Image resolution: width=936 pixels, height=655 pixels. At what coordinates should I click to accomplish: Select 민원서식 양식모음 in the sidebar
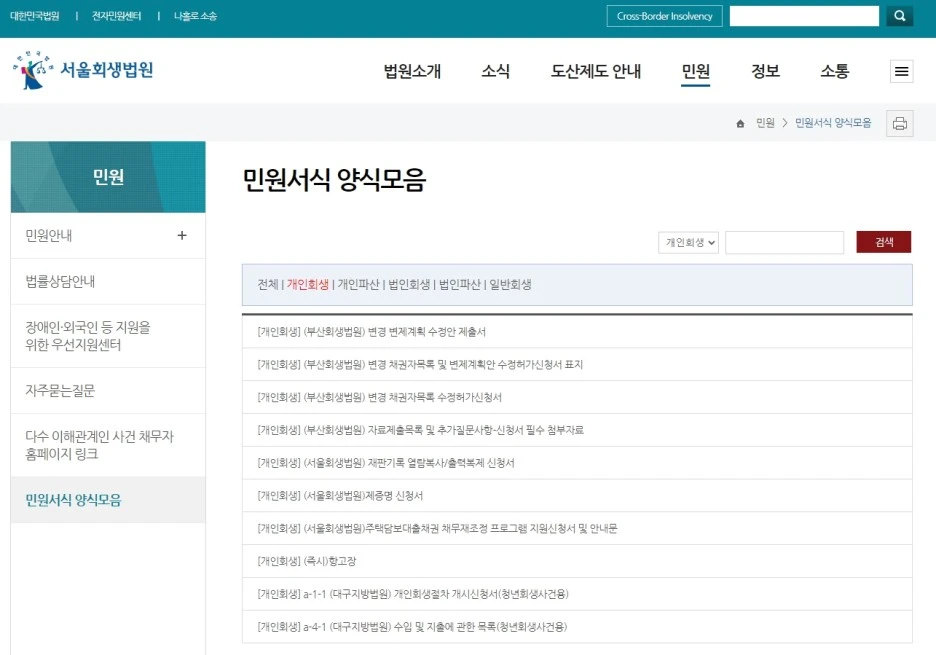pos(72,499)
